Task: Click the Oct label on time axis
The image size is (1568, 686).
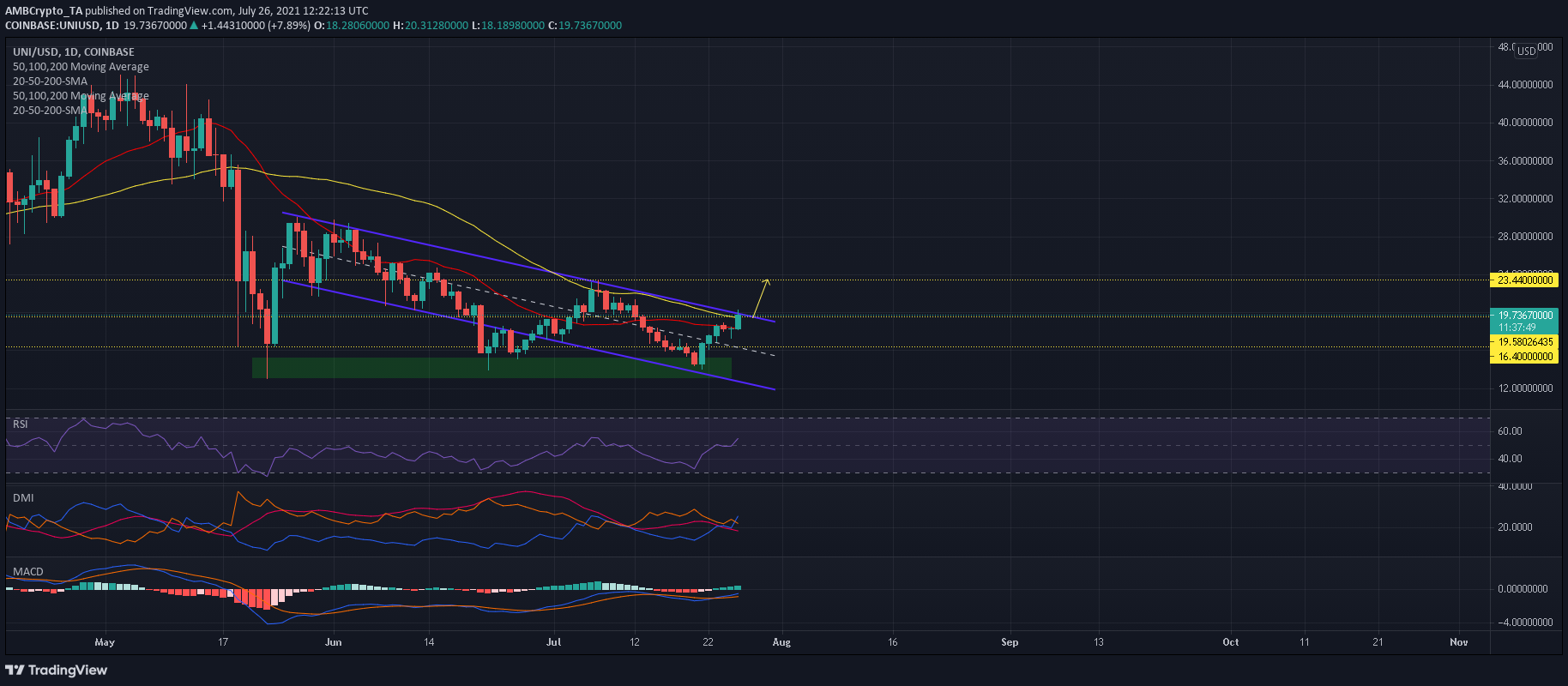Action: tap(1231, 642)
